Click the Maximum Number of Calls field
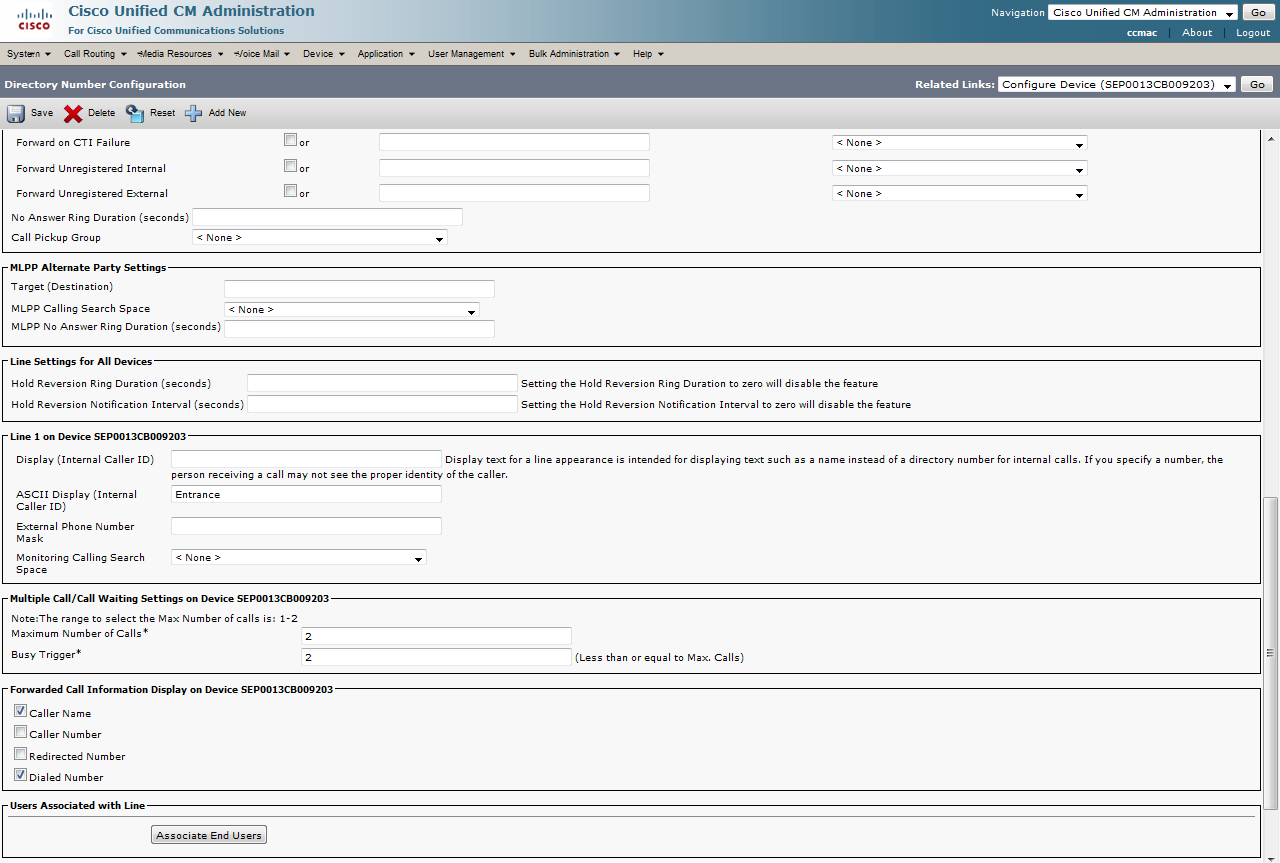1280x863 pixels. click(436, 636)
